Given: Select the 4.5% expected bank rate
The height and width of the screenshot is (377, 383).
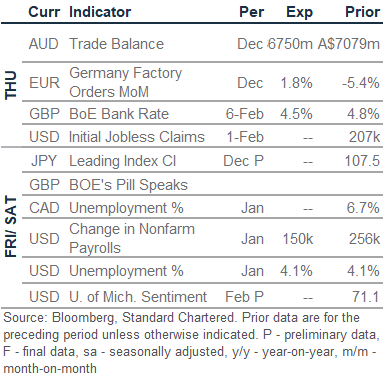Looking at the screenshot, I should (x=296, y=114).
